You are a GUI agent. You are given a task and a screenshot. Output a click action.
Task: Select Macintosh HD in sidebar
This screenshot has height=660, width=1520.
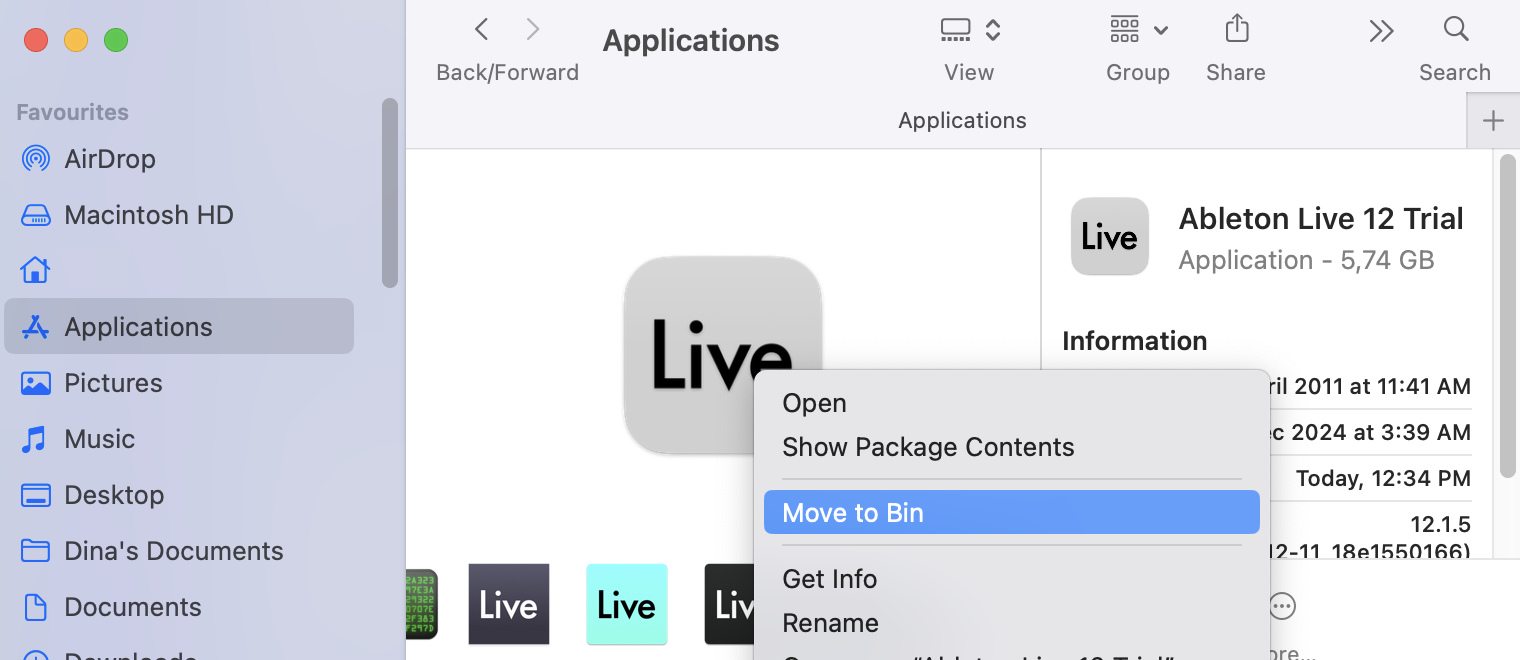(x=148, y=215)
